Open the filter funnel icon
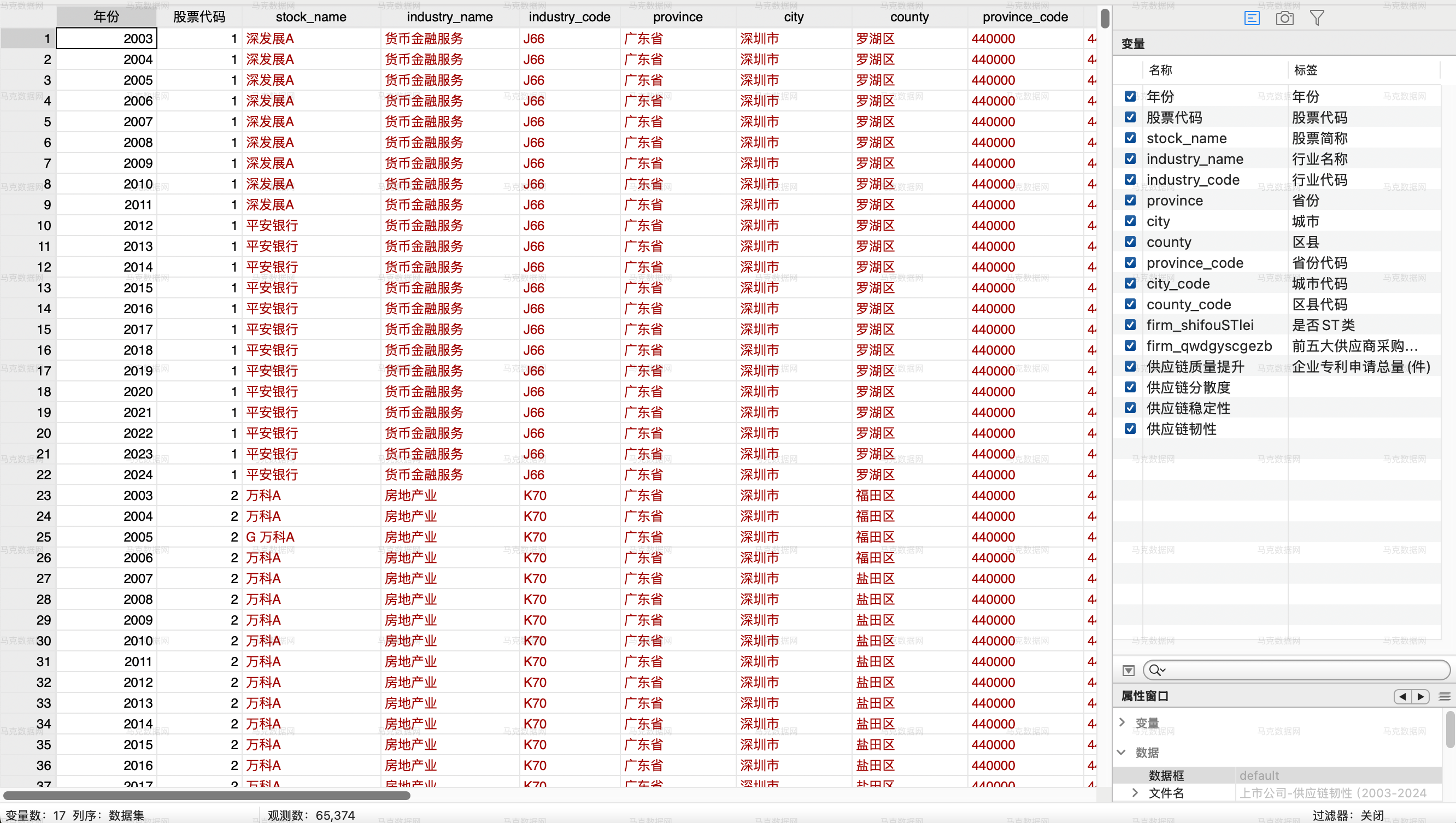Image resolution: width=1456 pixels, height=823 pixels. click(1317, 18)
